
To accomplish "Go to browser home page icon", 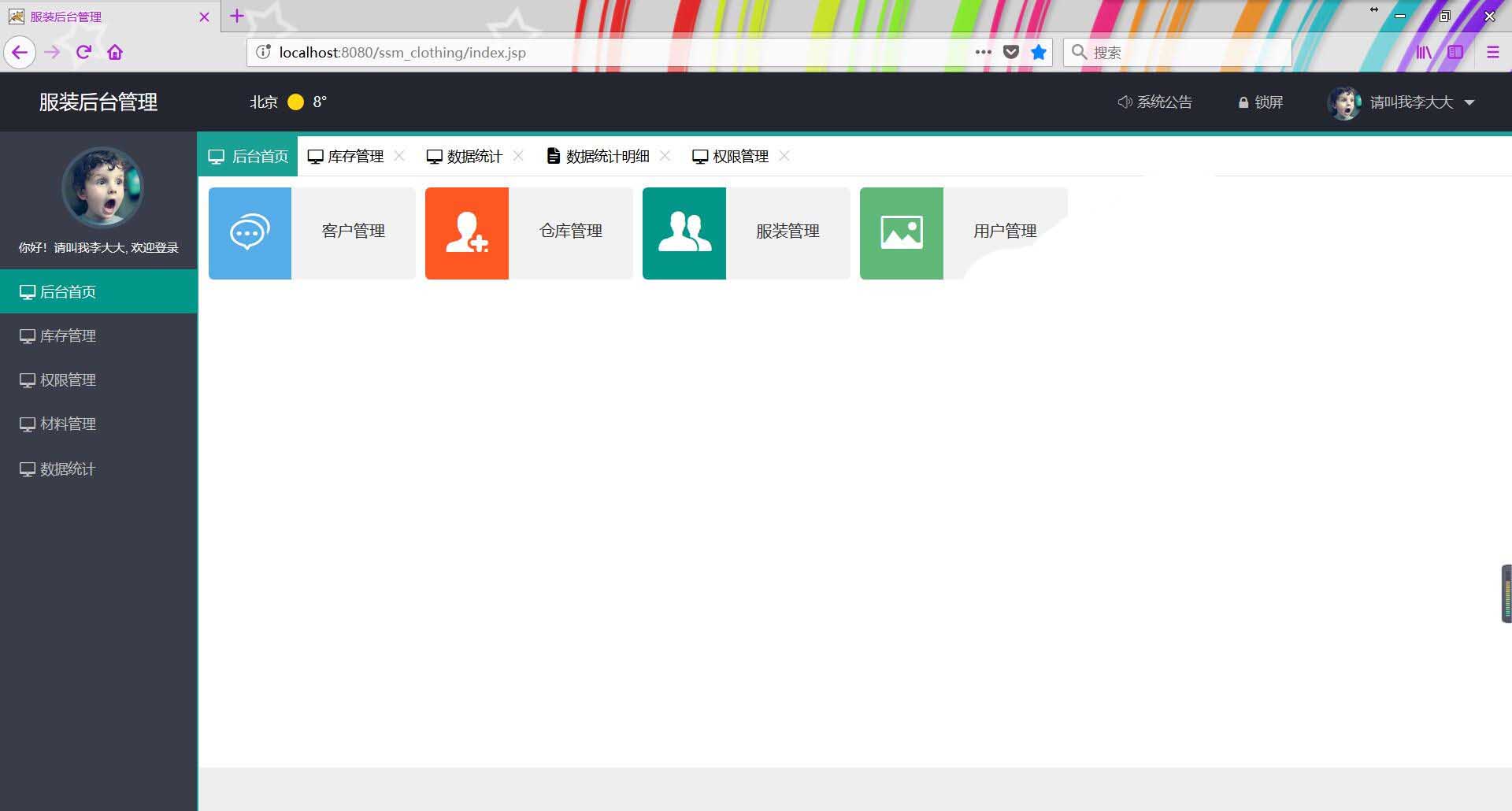I will tap(115, 53).
